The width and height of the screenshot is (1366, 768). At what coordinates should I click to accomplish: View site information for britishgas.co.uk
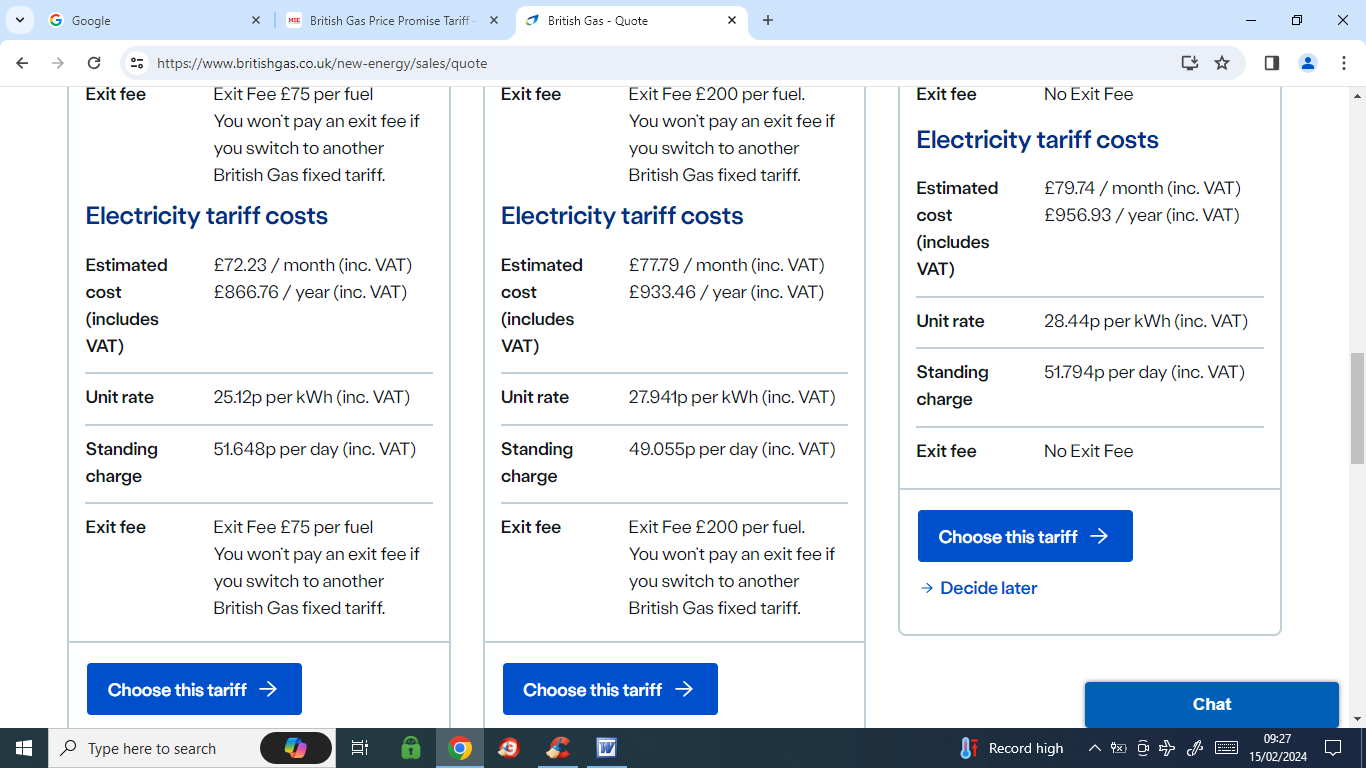pos(137,63)
